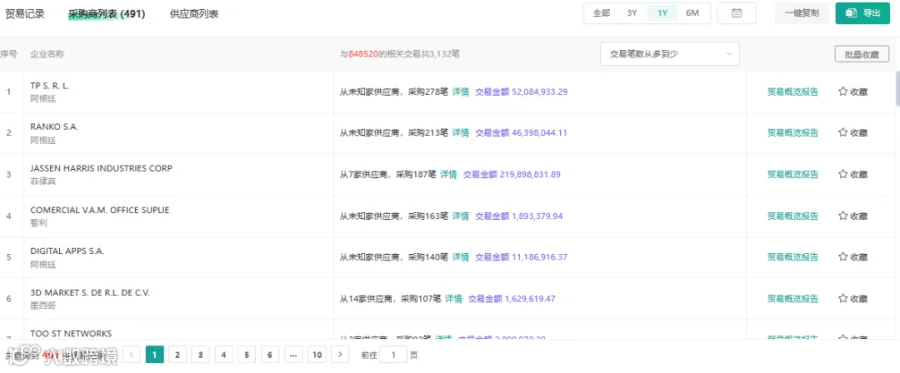Viewport: 900px width, 373px height.
Task: Open 详情 for JASSEN HARRIS INDUSTRIES CORP
Action: click(x=448, y=174)
